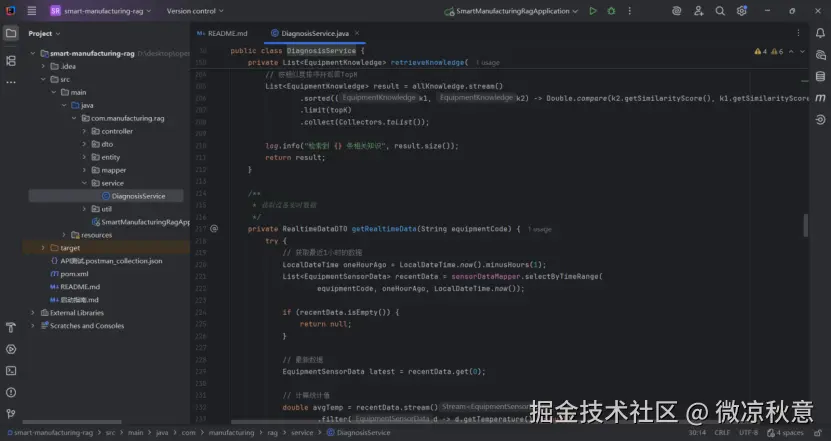Open editor tabs options menu

[x=798, y=33]
